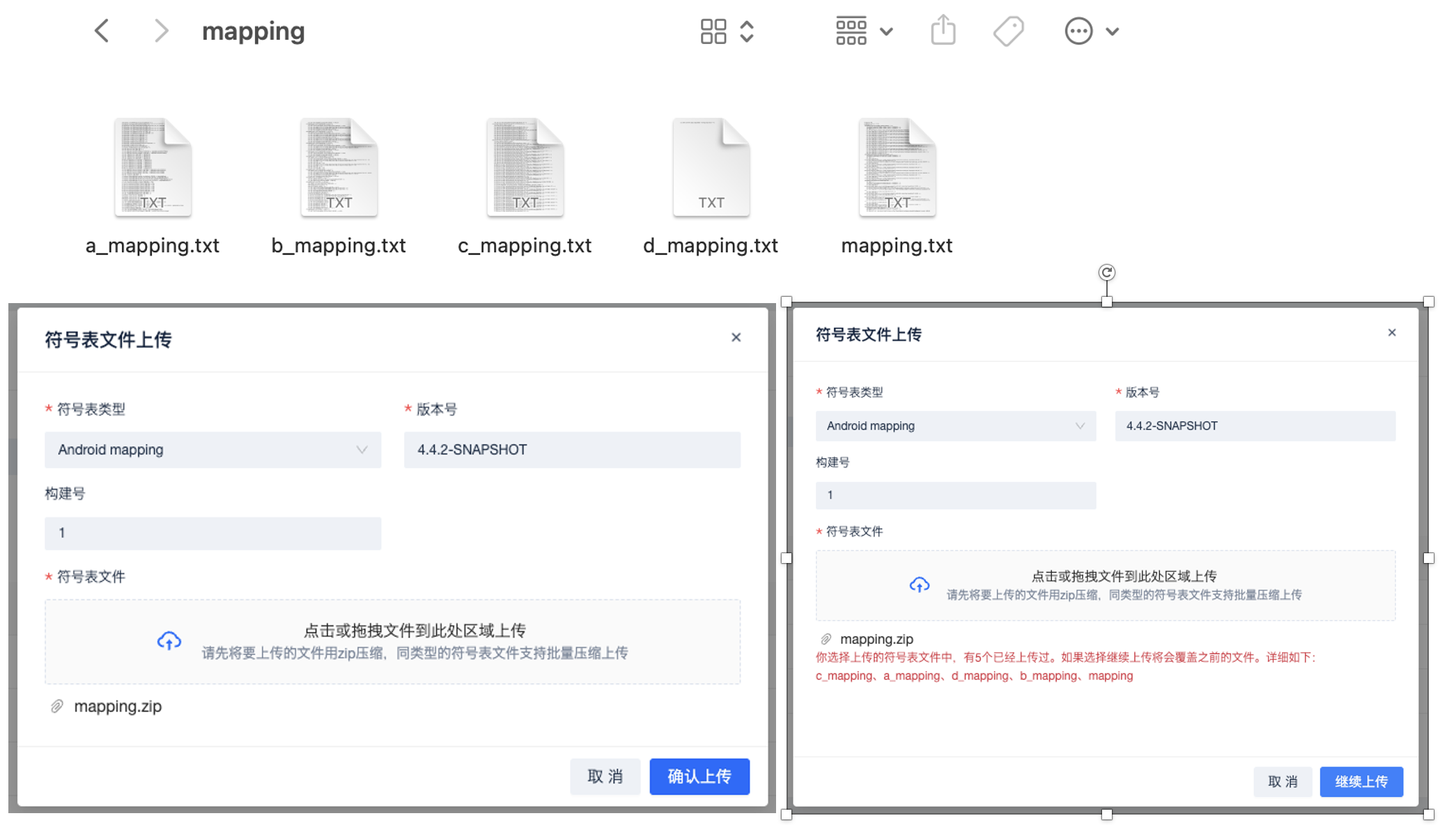1456x825 pixels.
Task: Close the left upload dialog
Action: click(x=736, y=337)
